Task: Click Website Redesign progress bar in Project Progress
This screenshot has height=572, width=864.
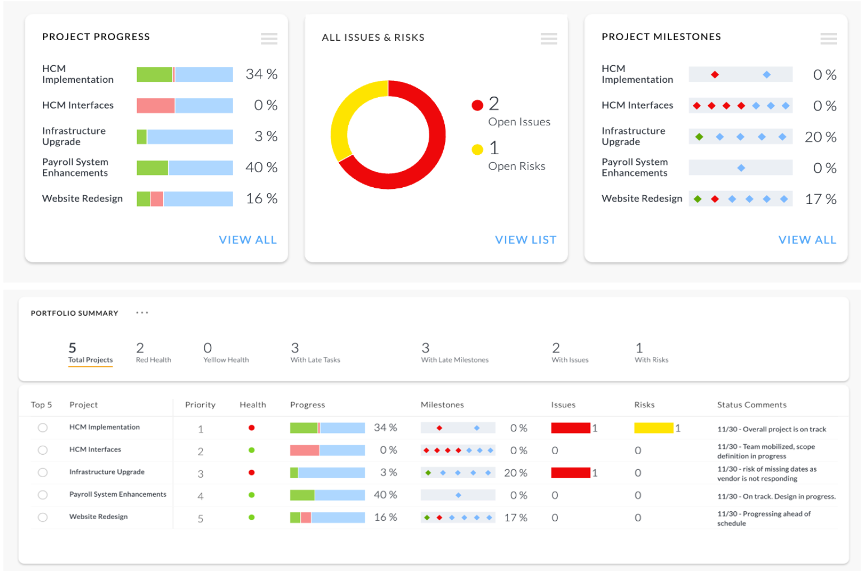Action: [185, 199]
